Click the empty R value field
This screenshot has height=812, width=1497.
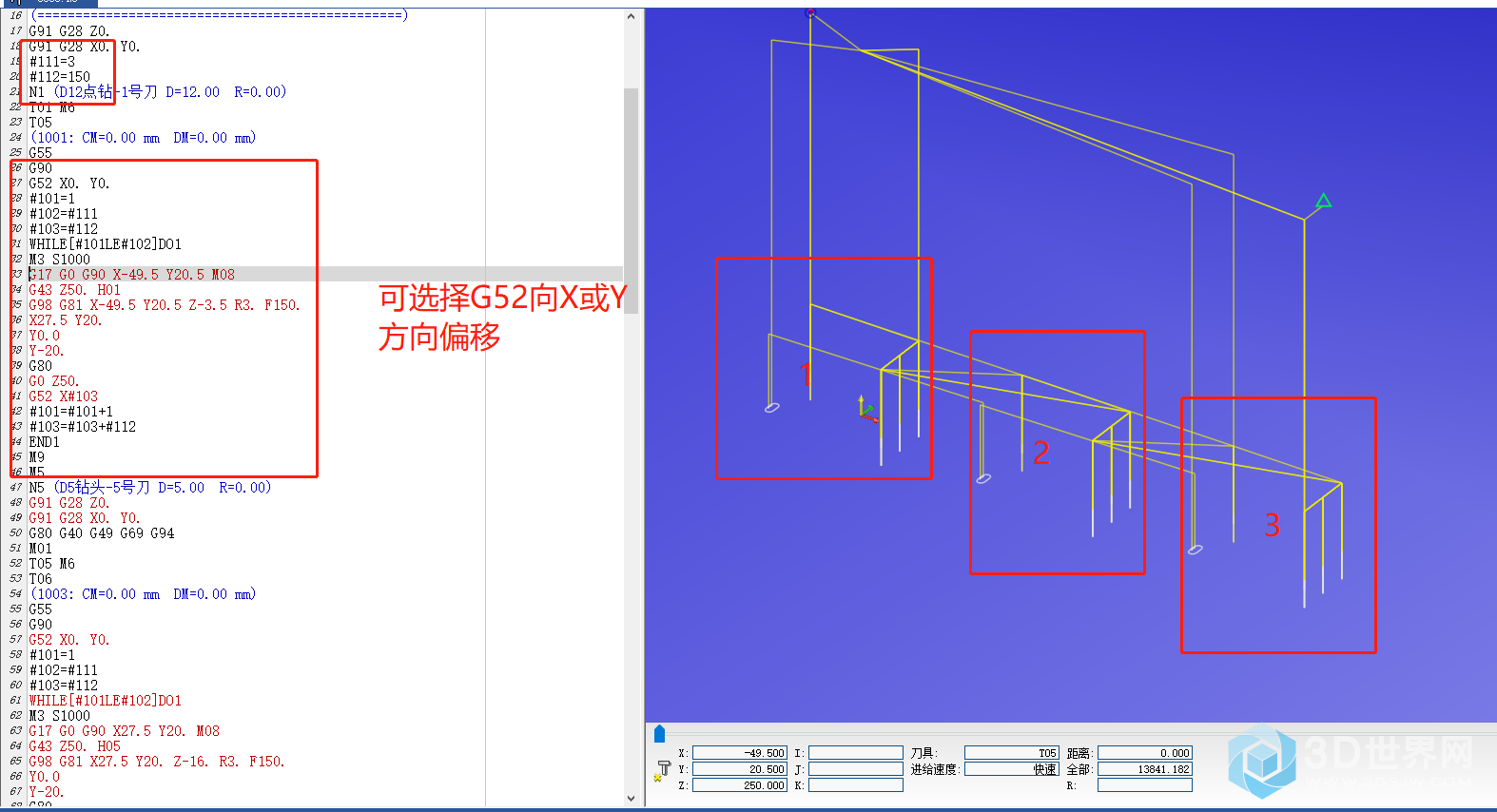click(x=1145, y=785)
